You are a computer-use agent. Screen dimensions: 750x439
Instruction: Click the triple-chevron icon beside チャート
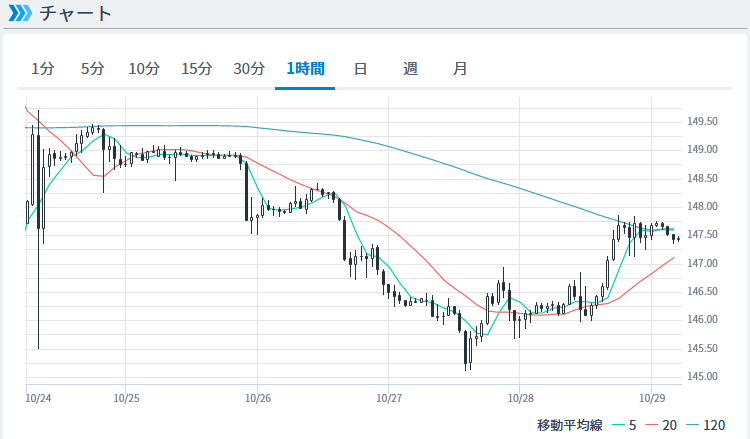point(20,14)
